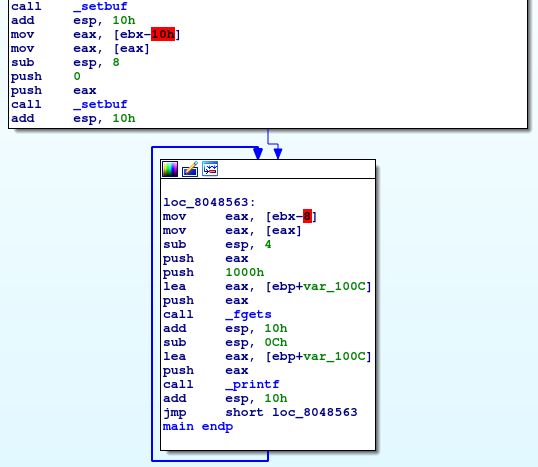Image resolution: width=538 pixels, height=467 pixels.
Task: Select the highlighted 8 in [ebx-8]
Action: tap(307, 217)
